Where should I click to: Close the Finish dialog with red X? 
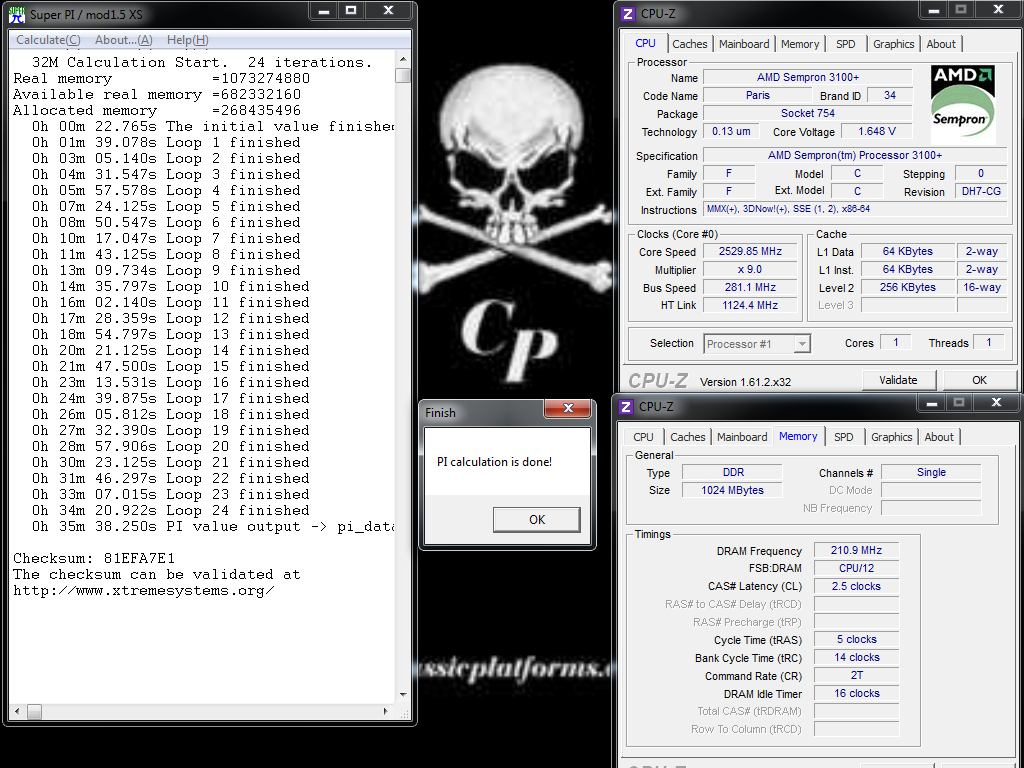click(x=568, y=408)
